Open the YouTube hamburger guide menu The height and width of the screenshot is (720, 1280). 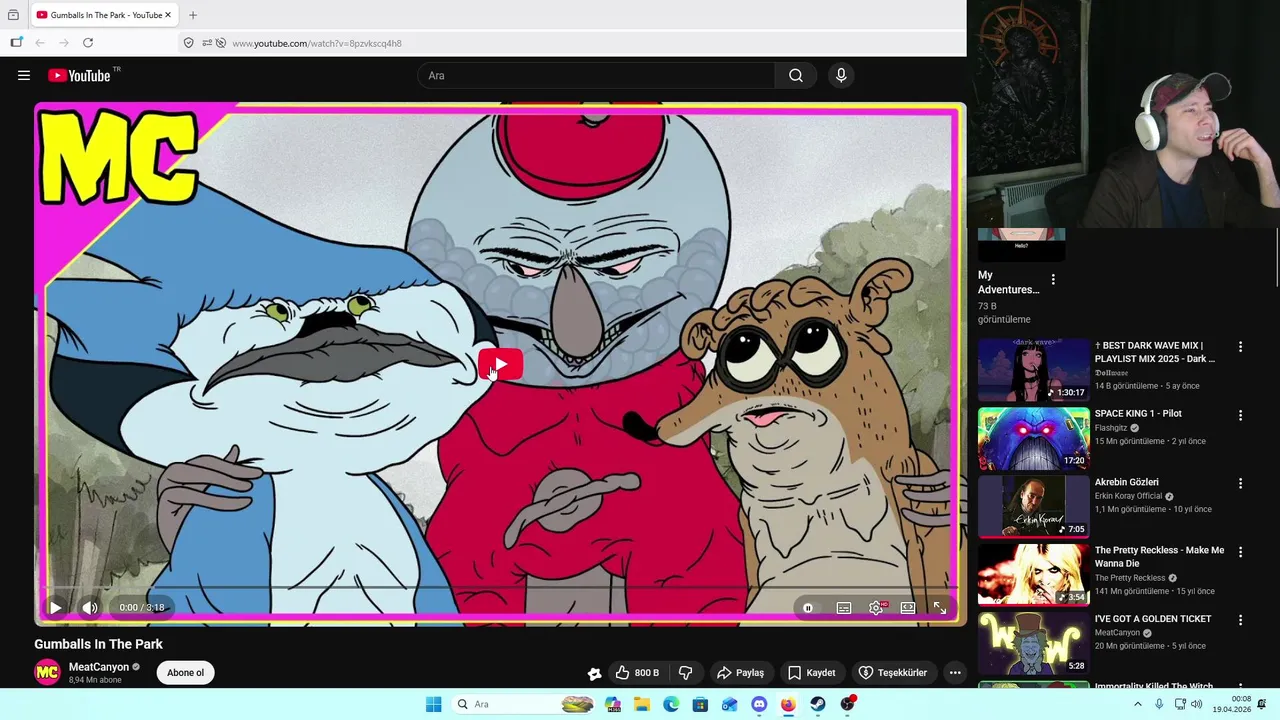(24, 75)
